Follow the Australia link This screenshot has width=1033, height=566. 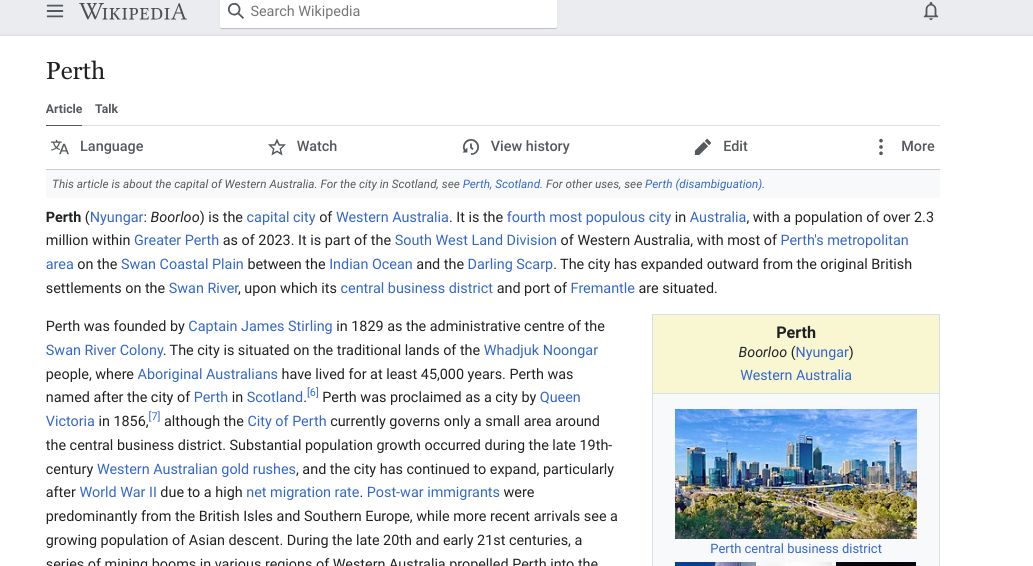click(x=717, y=217)
